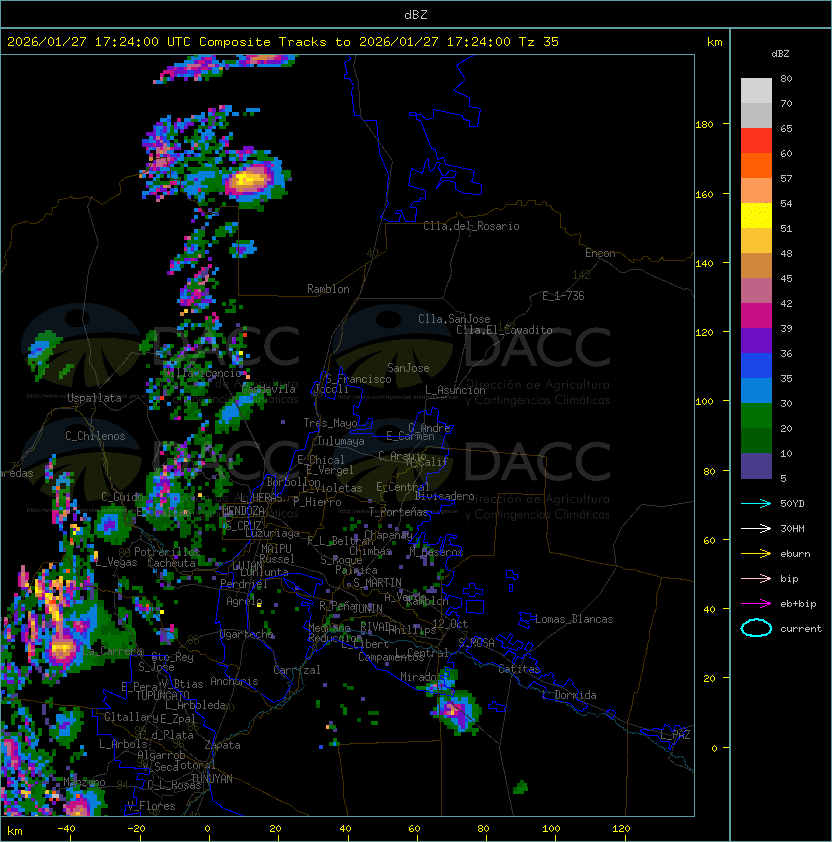Click the eburn yellow arrow legend icon

click(756, 554)
